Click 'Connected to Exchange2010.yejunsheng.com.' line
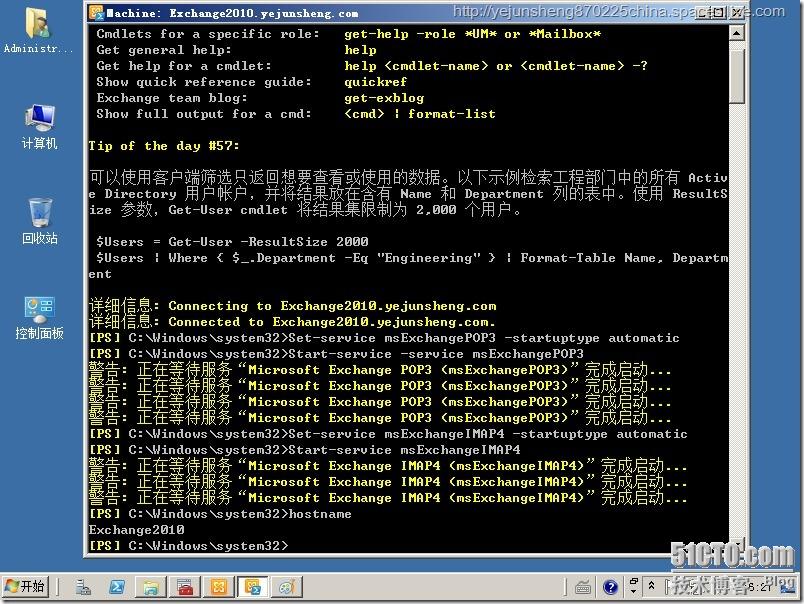 coord(332,322)
